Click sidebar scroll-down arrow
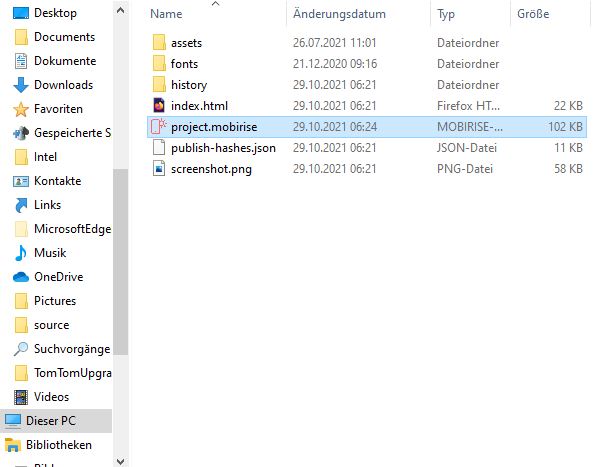This screenshot has width=611, height=467. click(121, 462)
